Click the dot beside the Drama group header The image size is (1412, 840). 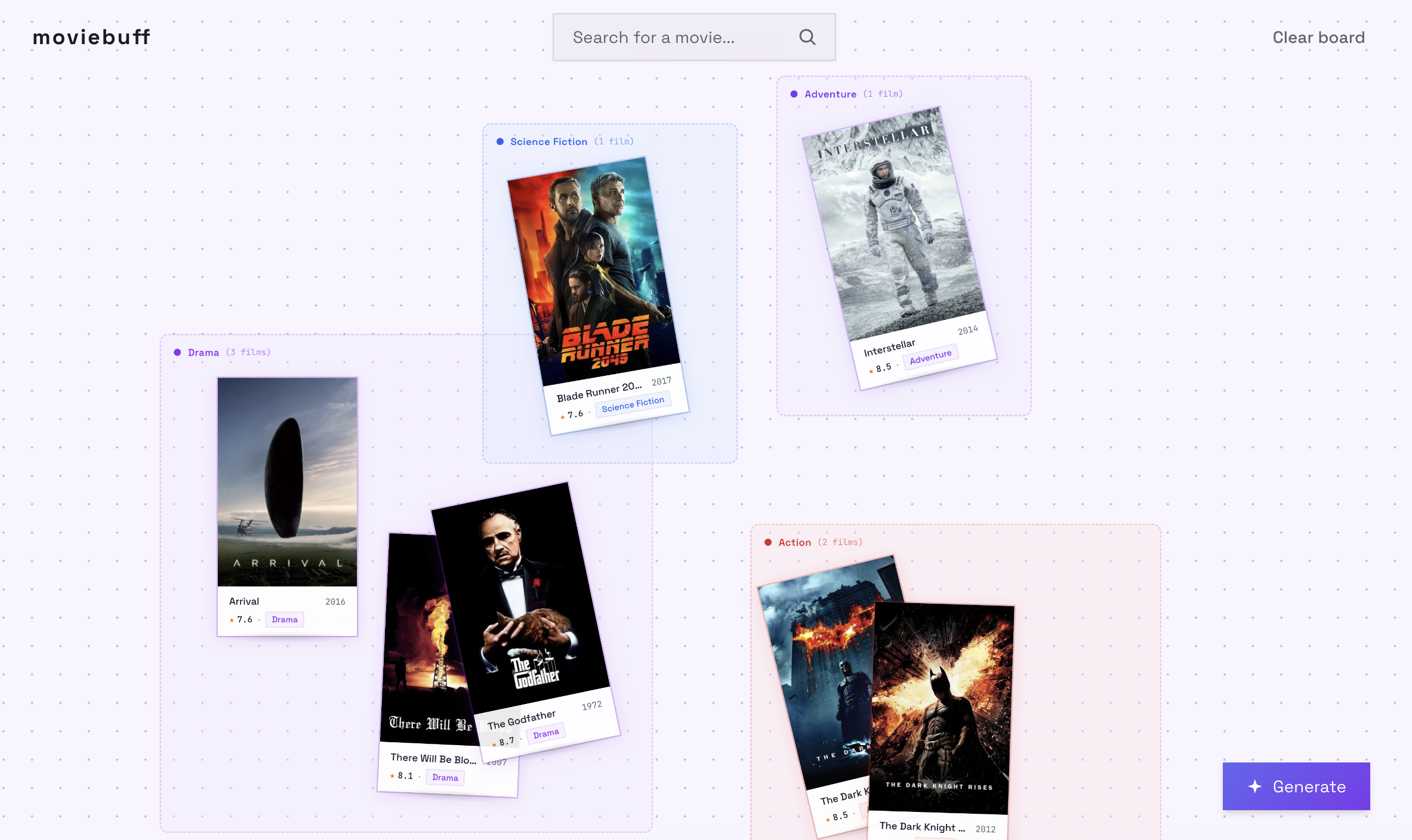177,352
